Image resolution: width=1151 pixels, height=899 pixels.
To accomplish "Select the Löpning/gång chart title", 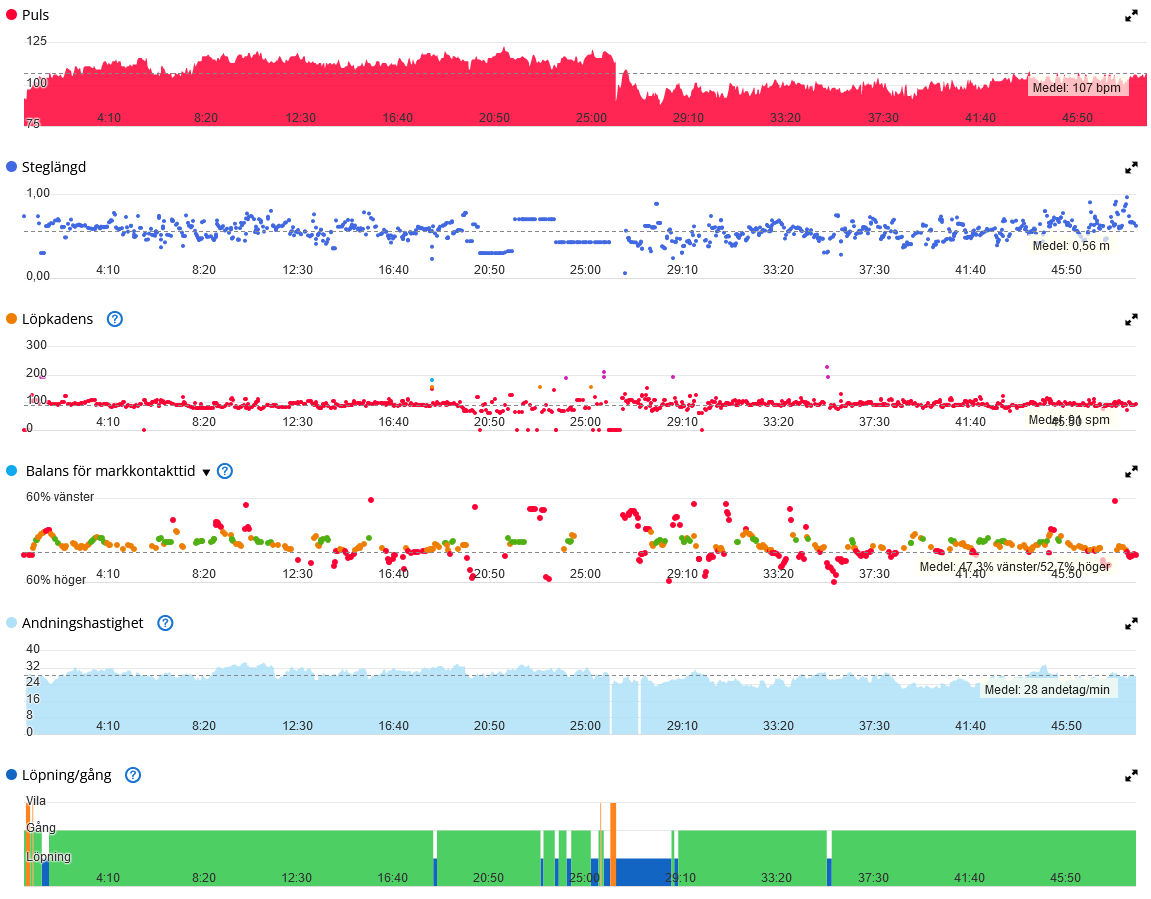I will click(67, 775).
